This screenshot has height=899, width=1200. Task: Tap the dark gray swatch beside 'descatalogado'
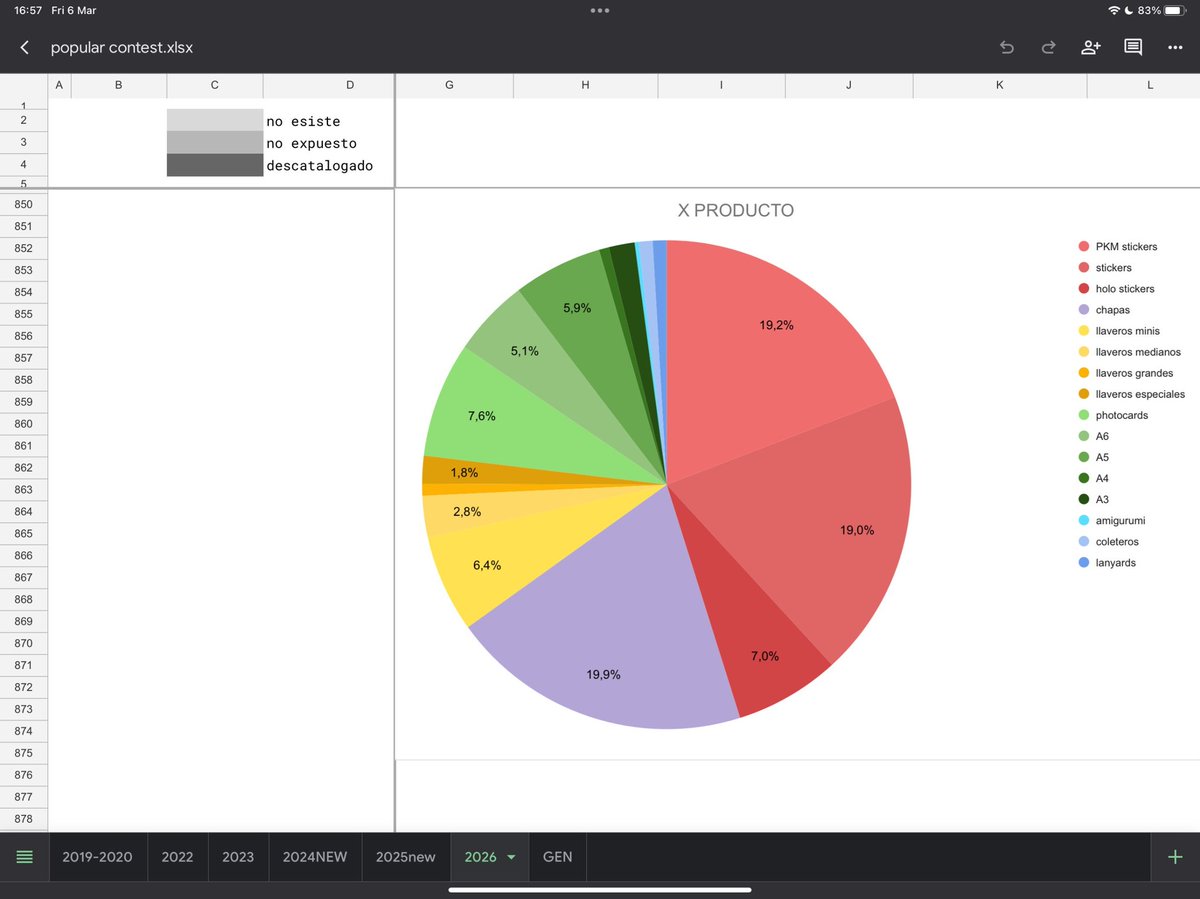[215, 165]
